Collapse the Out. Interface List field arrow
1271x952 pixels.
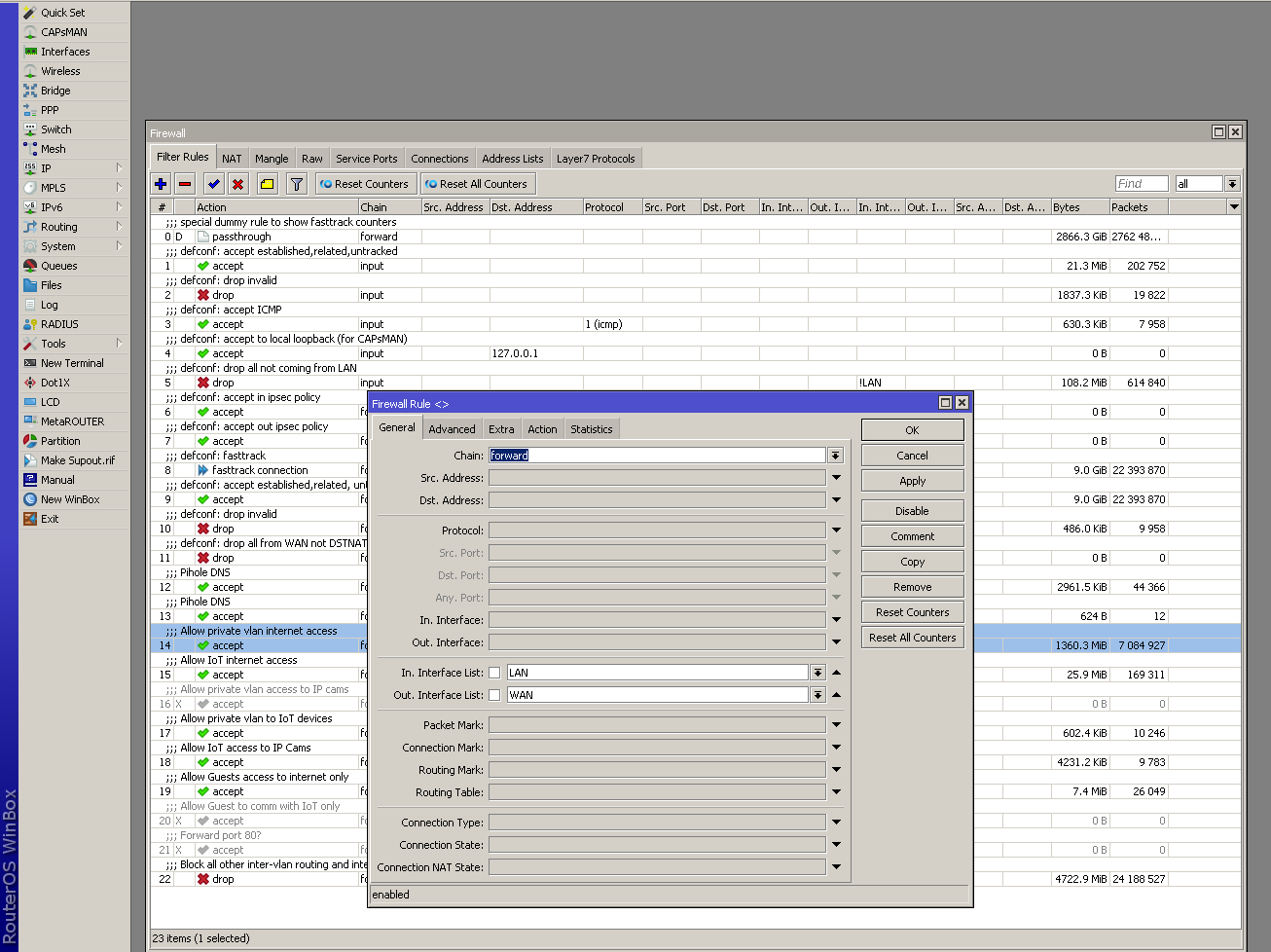pos(836,695)
